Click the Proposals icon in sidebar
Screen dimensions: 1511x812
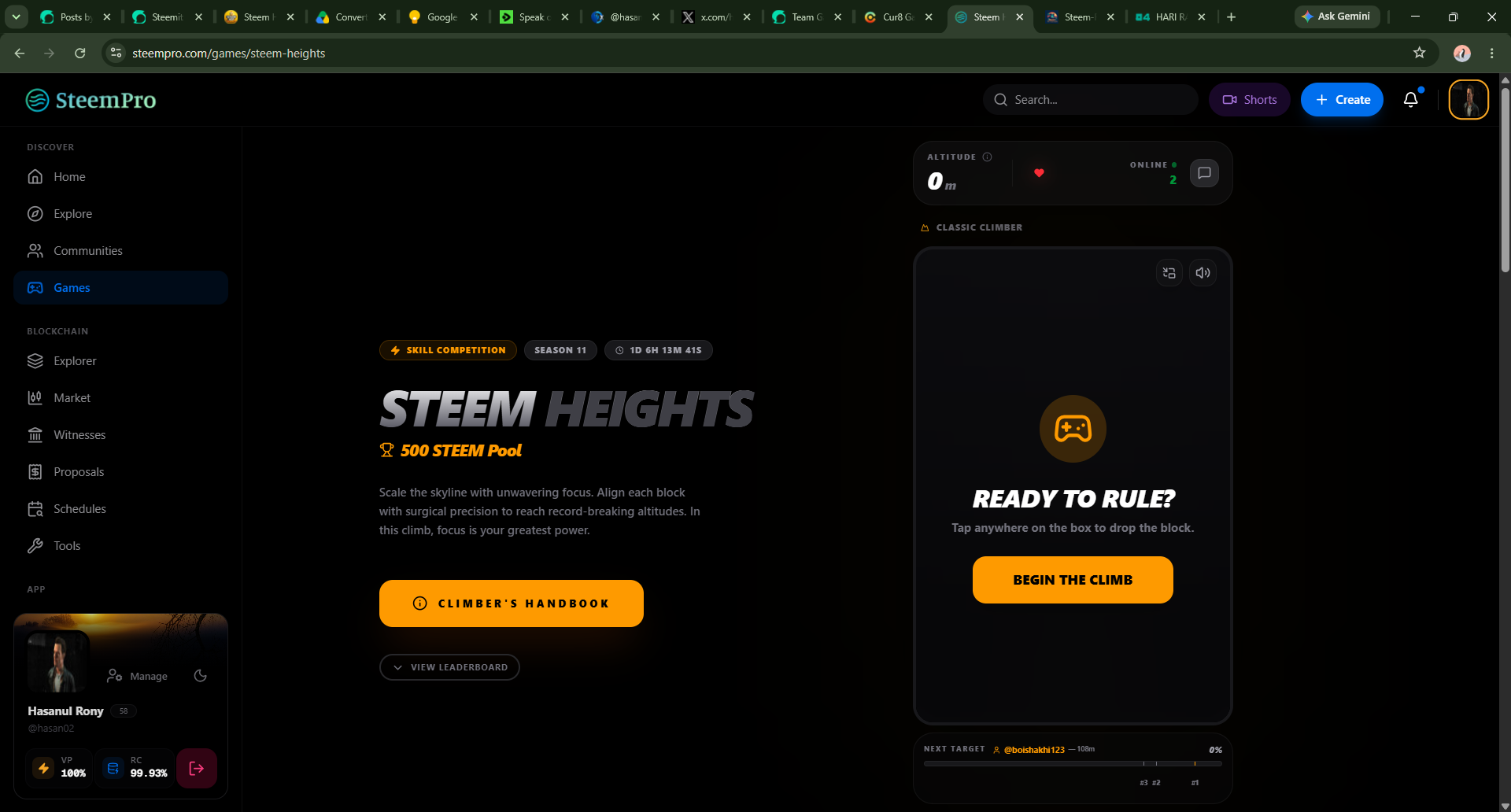tap(35, 472)
